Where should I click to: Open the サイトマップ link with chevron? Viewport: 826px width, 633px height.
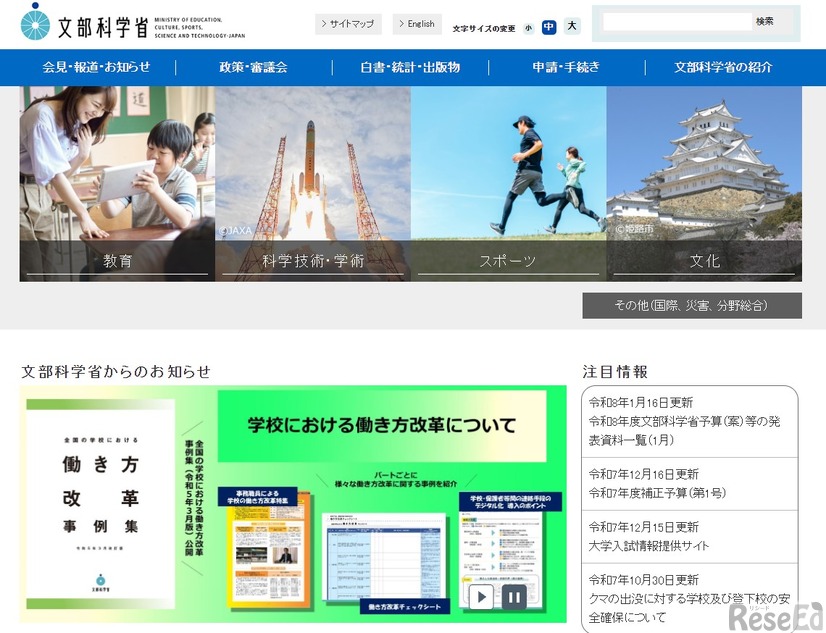347,24
